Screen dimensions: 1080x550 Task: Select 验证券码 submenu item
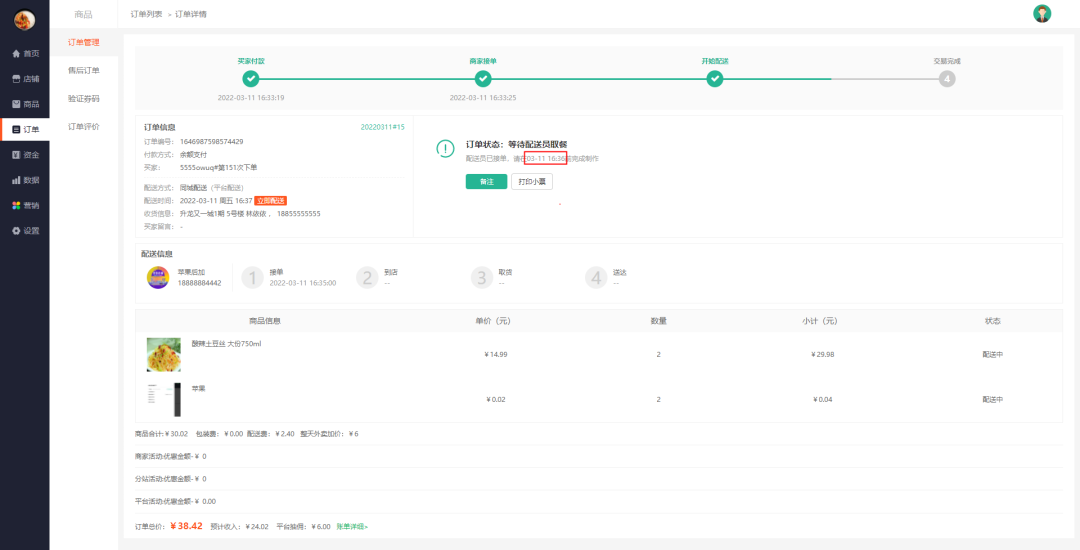point(83,98)
